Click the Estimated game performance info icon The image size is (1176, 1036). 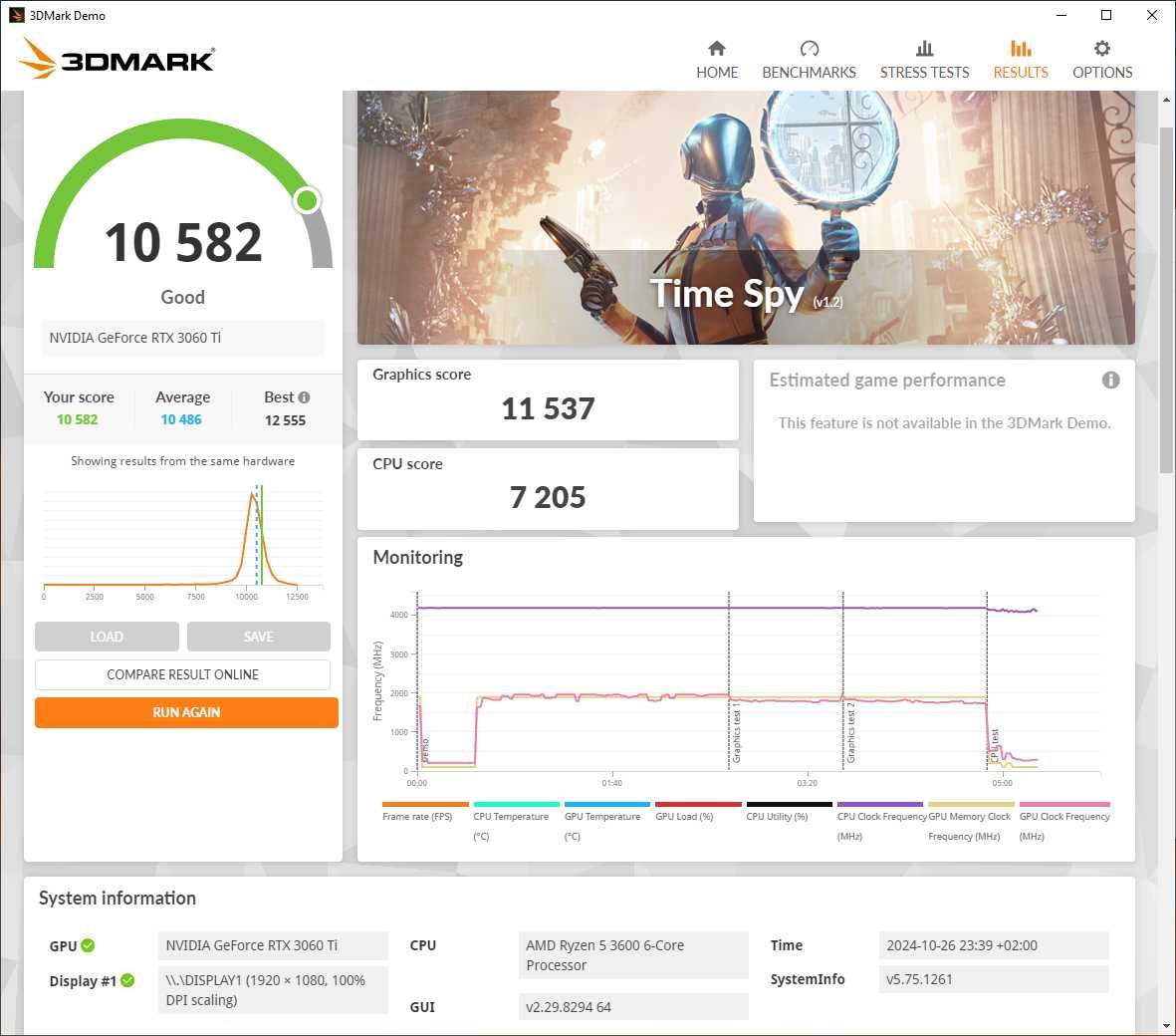(1110, 381)
